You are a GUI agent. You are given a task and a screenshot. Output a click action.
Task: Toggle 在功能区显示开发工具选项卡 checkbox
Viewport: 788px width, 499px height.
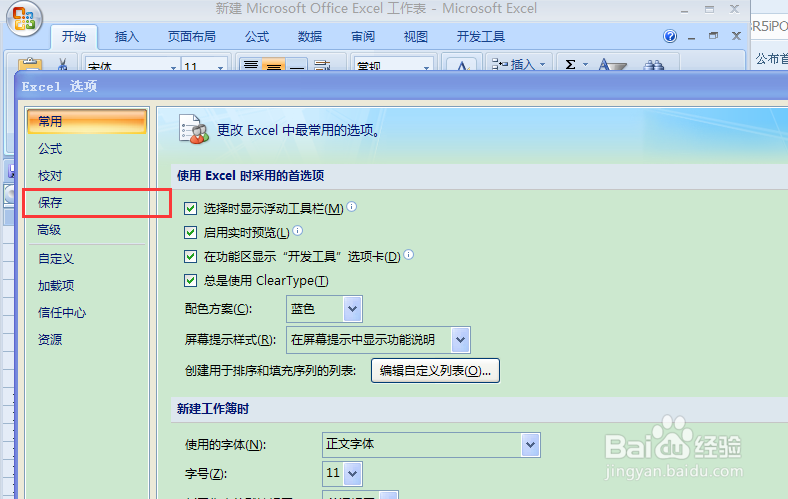[x=190, y=256]
